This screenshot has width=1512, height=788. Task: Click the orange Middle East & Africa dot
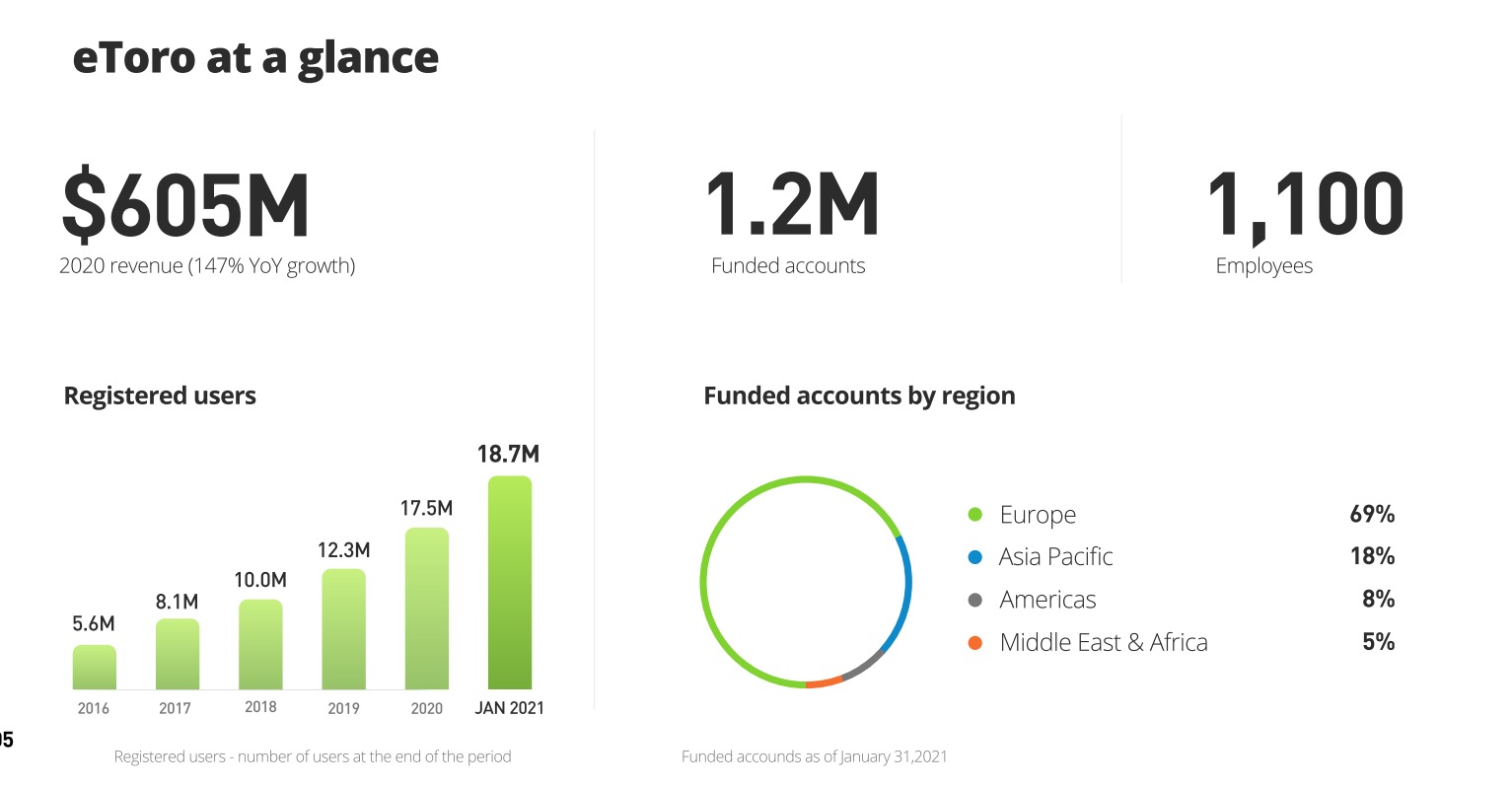975,643
